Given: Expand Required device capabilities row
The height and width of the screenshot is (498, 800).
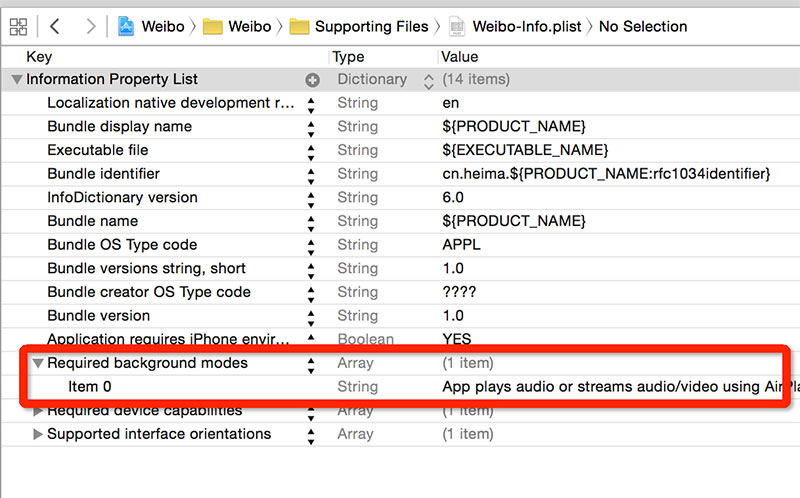Looking at the screenshot, I should (38, 411).
